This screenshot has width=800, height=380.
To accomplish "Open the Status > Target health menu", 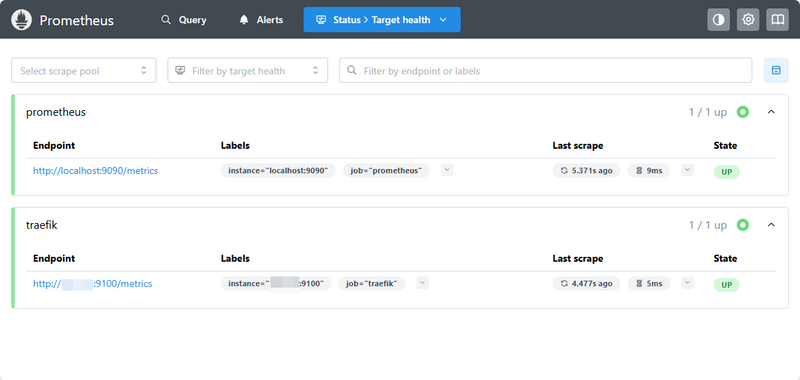I will point(382,20).
